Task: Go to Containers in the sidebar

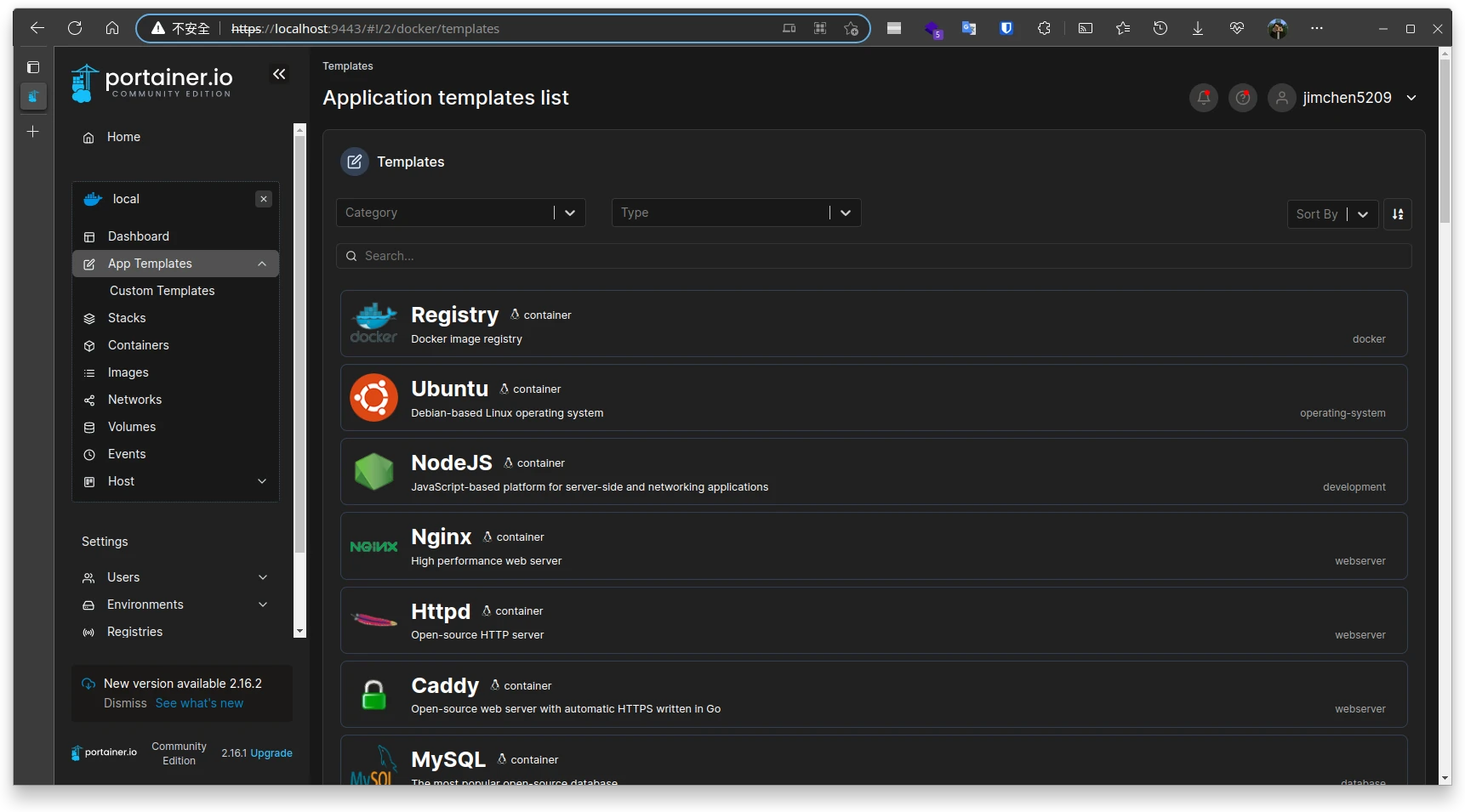Action: click(x=138, y=345)
